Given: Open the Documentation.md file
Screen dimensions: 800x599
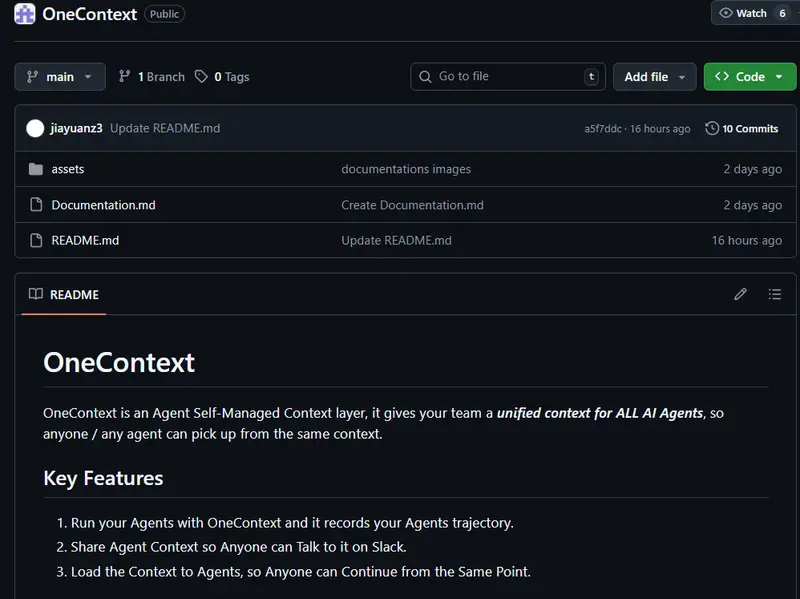Looking at the screenshot, I should click(x=103, y=205).
